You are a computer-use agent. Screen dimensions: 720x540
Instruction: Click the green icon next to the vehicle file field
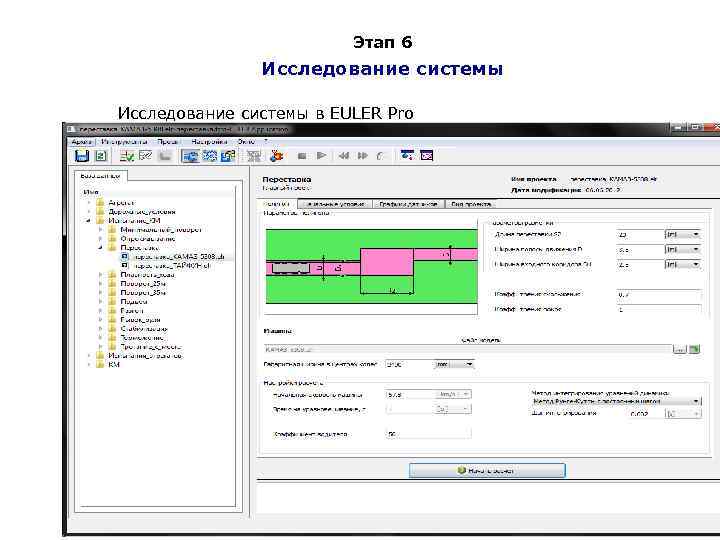[694, 349]
